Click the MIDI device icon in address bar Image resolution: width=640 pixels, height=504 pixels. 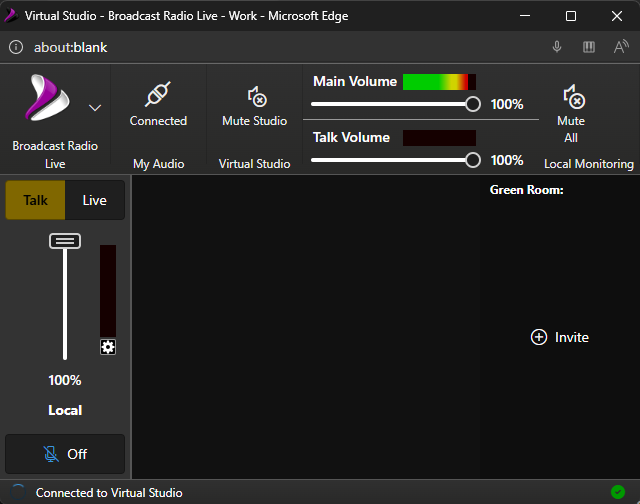(589, 47)
